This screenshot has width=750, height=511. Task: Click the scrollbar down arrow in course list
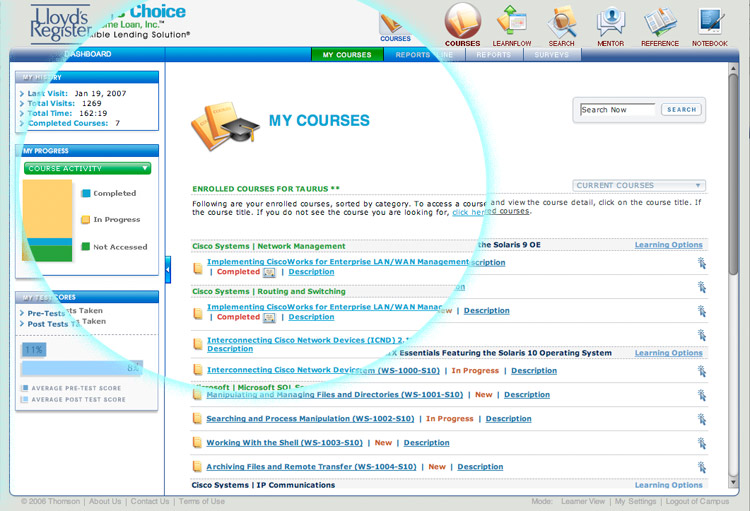(733, 483)
